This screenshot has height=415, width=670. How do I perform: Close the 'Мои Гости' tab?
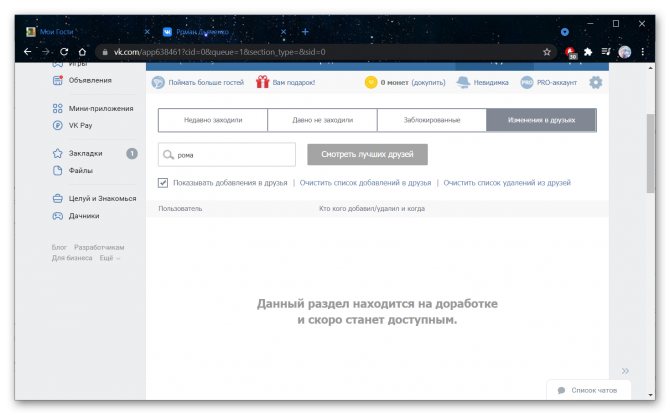(x=147, y=32)
